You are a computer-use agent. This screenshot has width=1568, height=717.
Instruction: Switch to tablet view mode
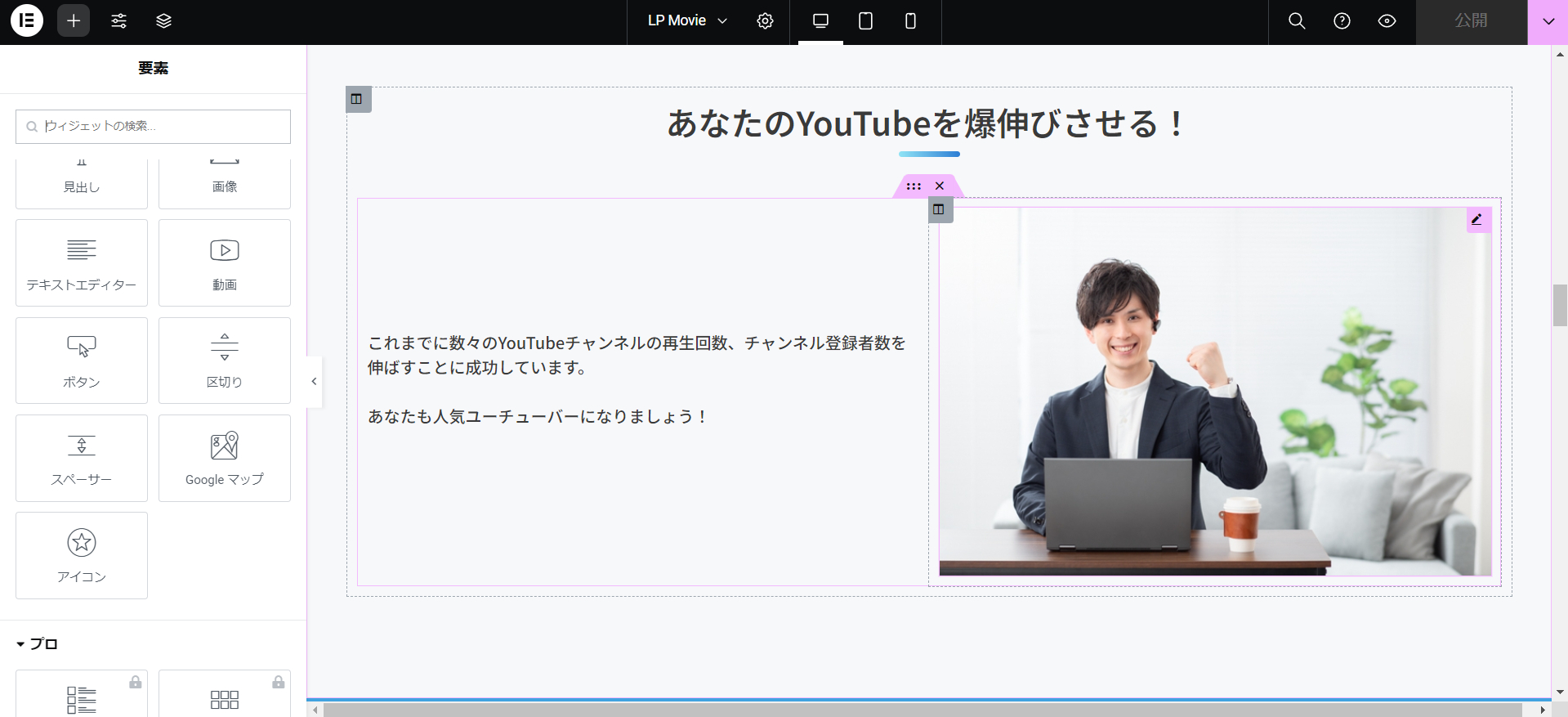pyautogui.click(x=865, y=21)
